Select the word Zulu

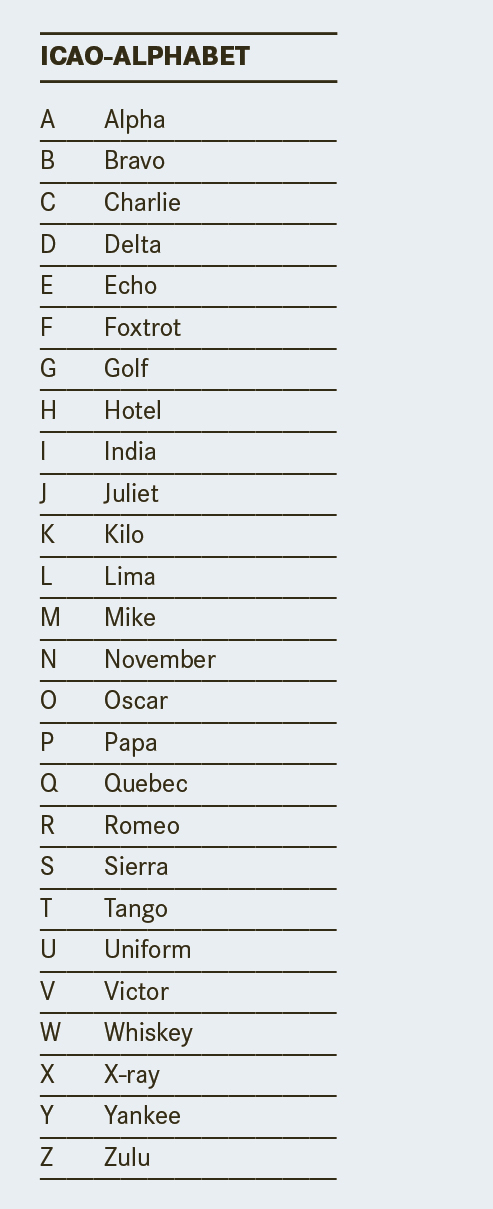click(x=127, y=1158)
